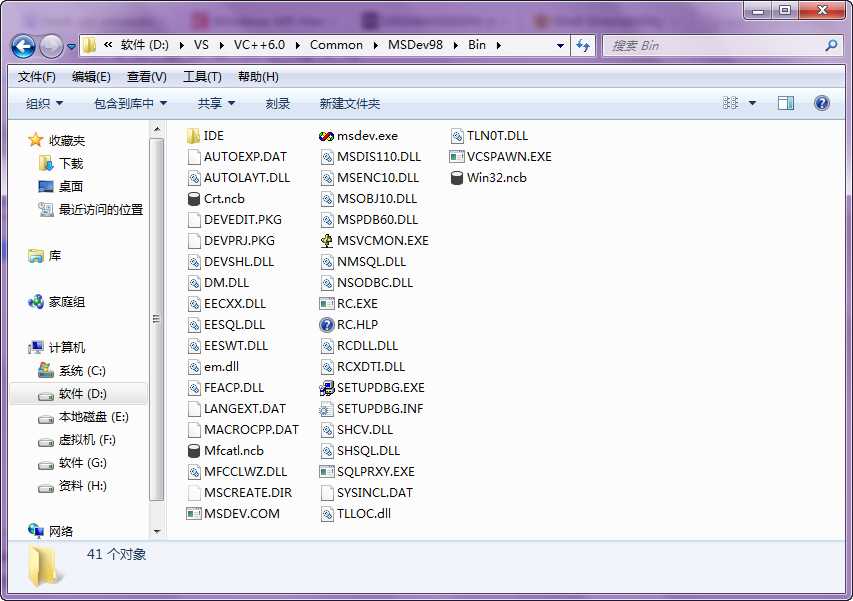This screenshot has height=601, width=853.
Task: Select the SETUPDBG.INF settings file icon
Action: (326, 409)
